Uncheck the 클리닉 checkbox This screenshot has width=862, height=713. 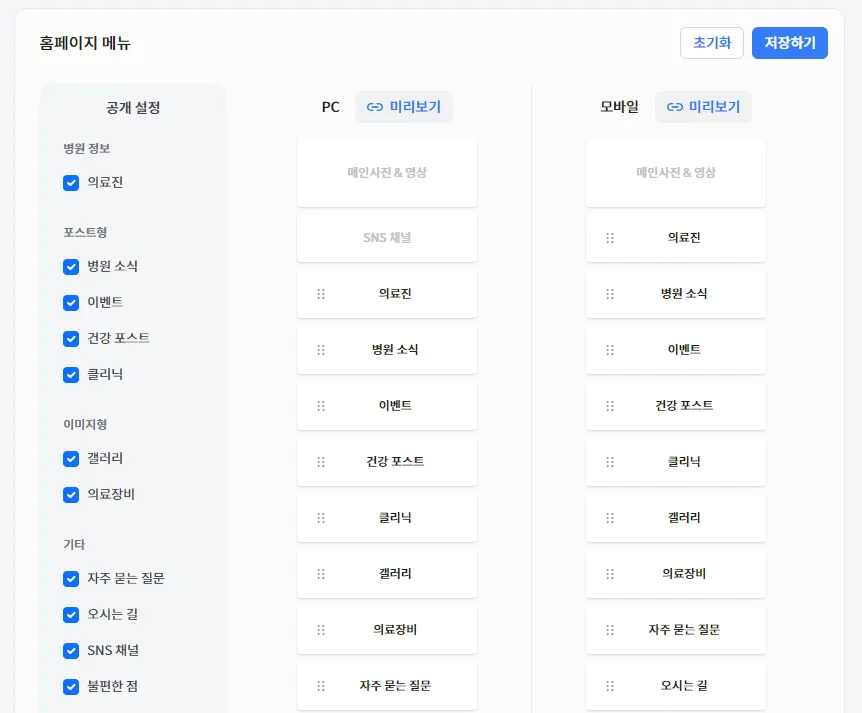tap(71, 375)
